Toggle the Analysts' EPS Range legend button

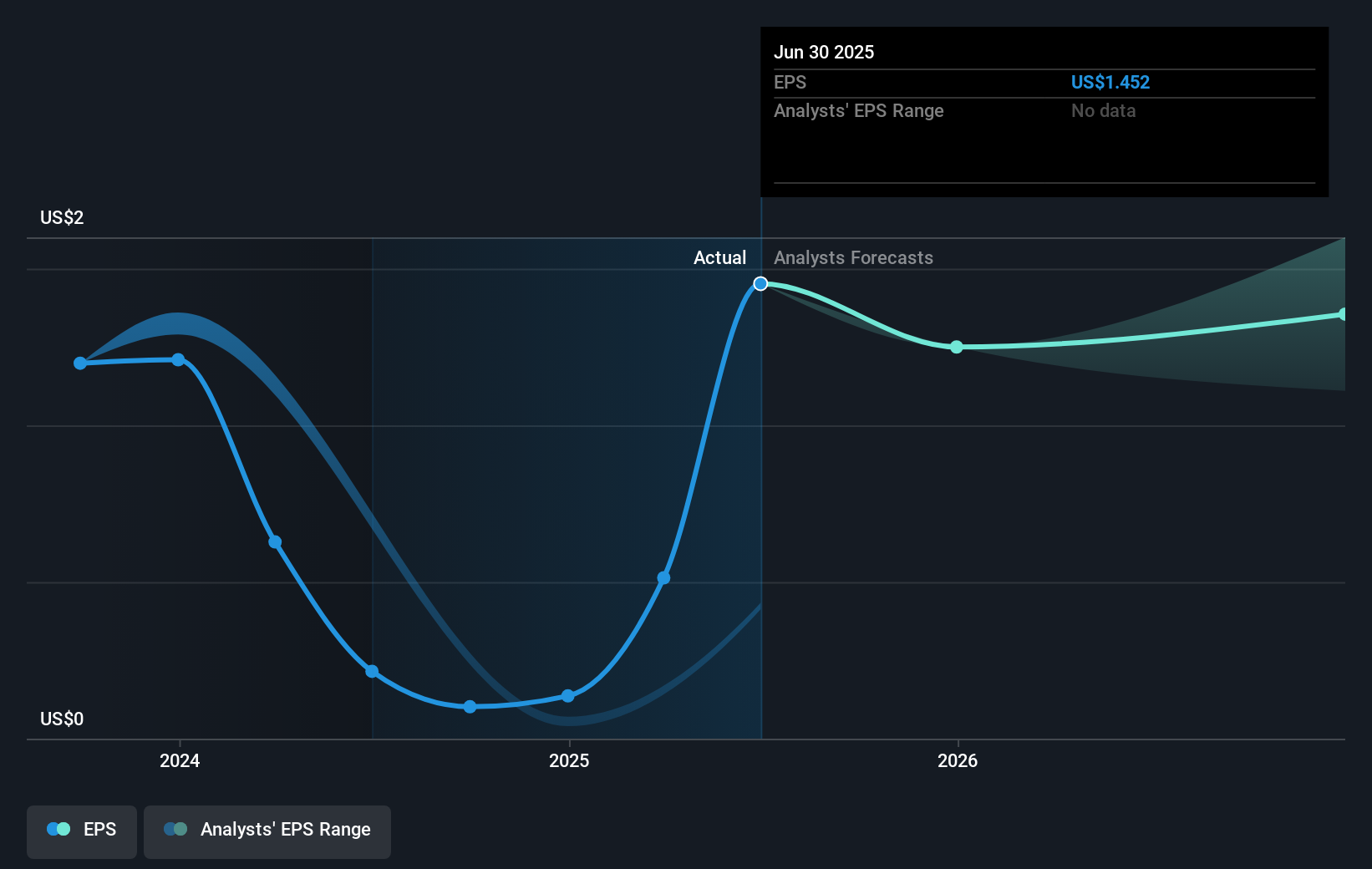(x=267, y=831)
